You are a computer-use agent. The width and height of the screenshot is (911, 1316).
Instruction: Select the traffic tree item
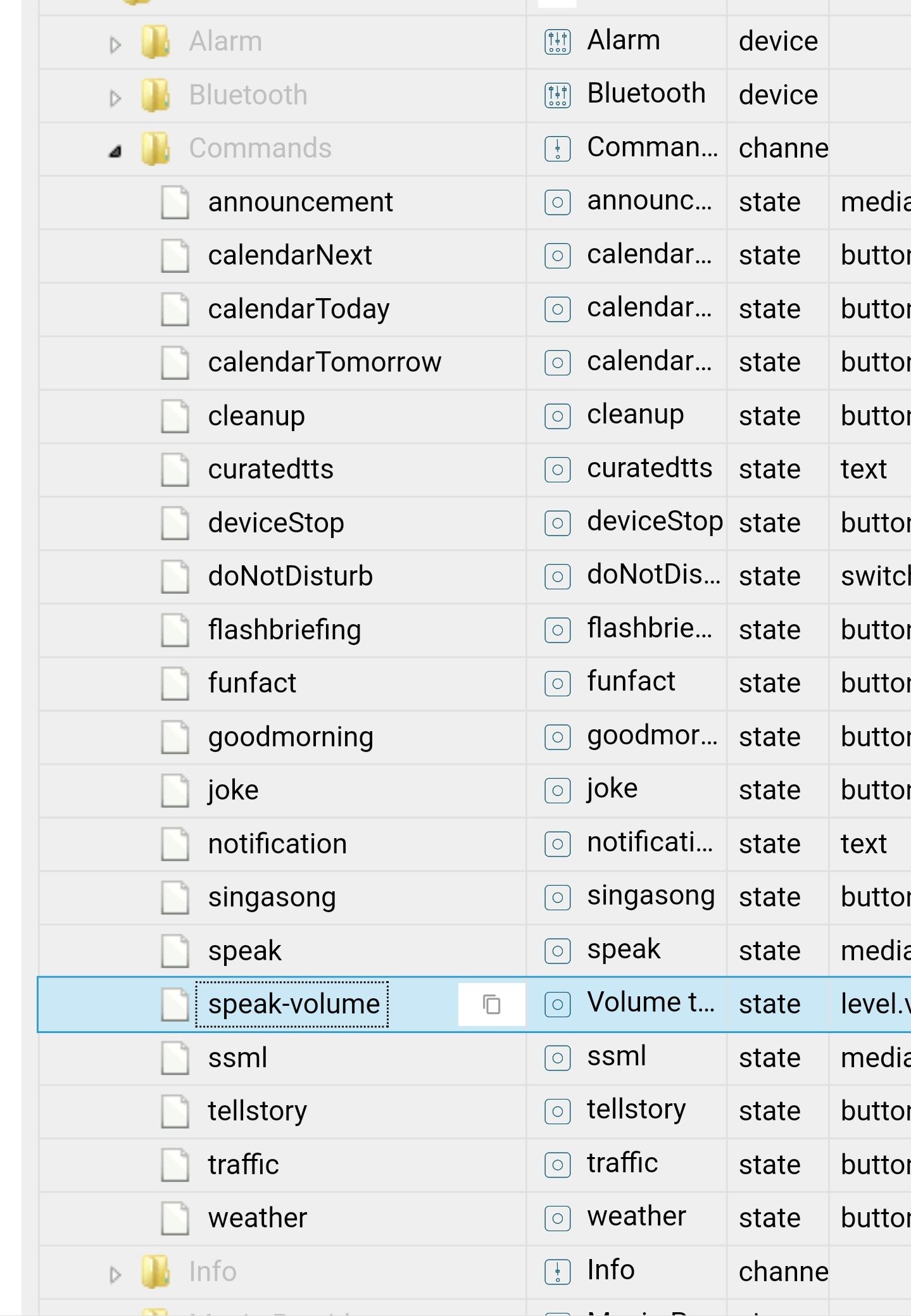click(243, 1165)
